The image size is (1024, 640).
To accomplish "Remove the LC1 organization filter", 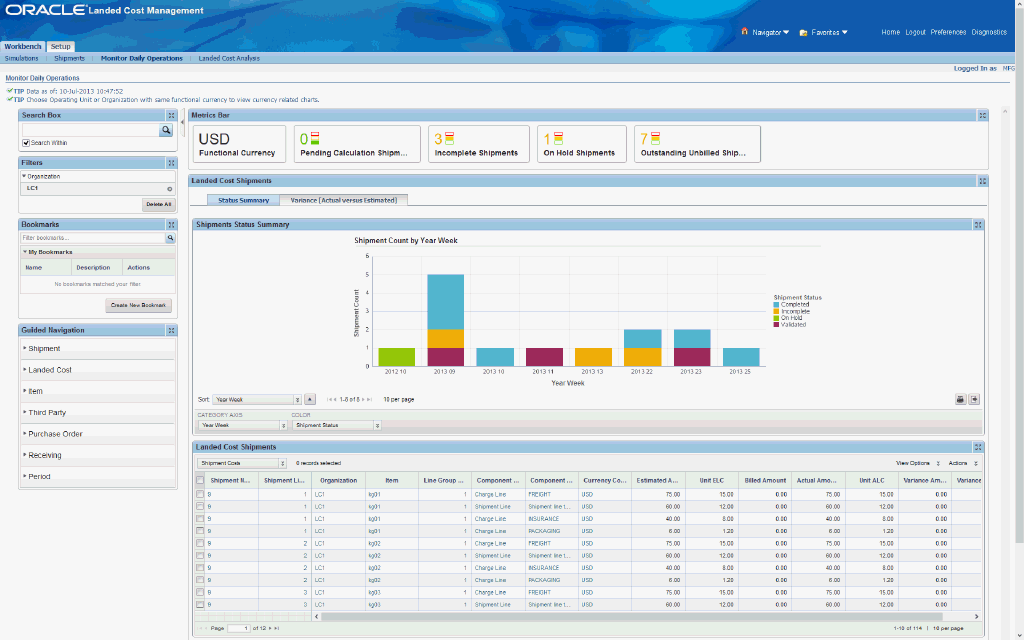I will click(x=170, y=189).
